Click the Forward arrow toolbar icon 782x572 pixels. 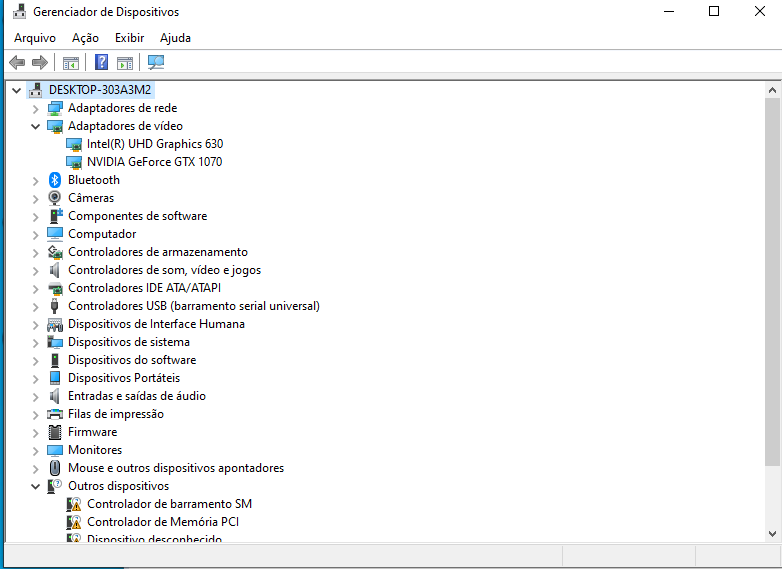pos(39,62)
